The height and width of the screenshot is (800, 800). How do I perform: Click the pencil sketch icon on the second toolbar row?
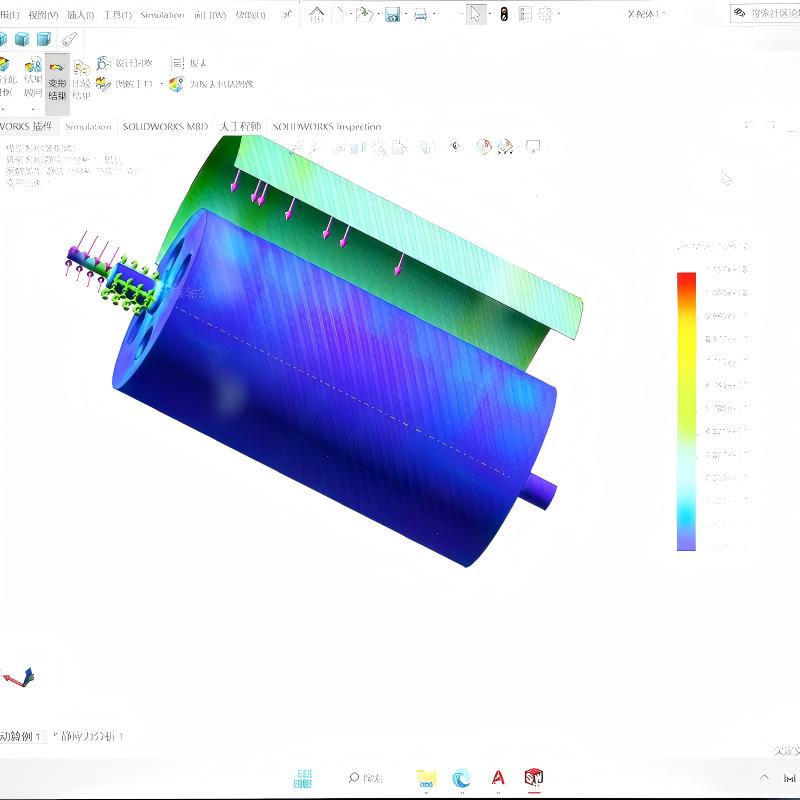(x=69, y=39)
